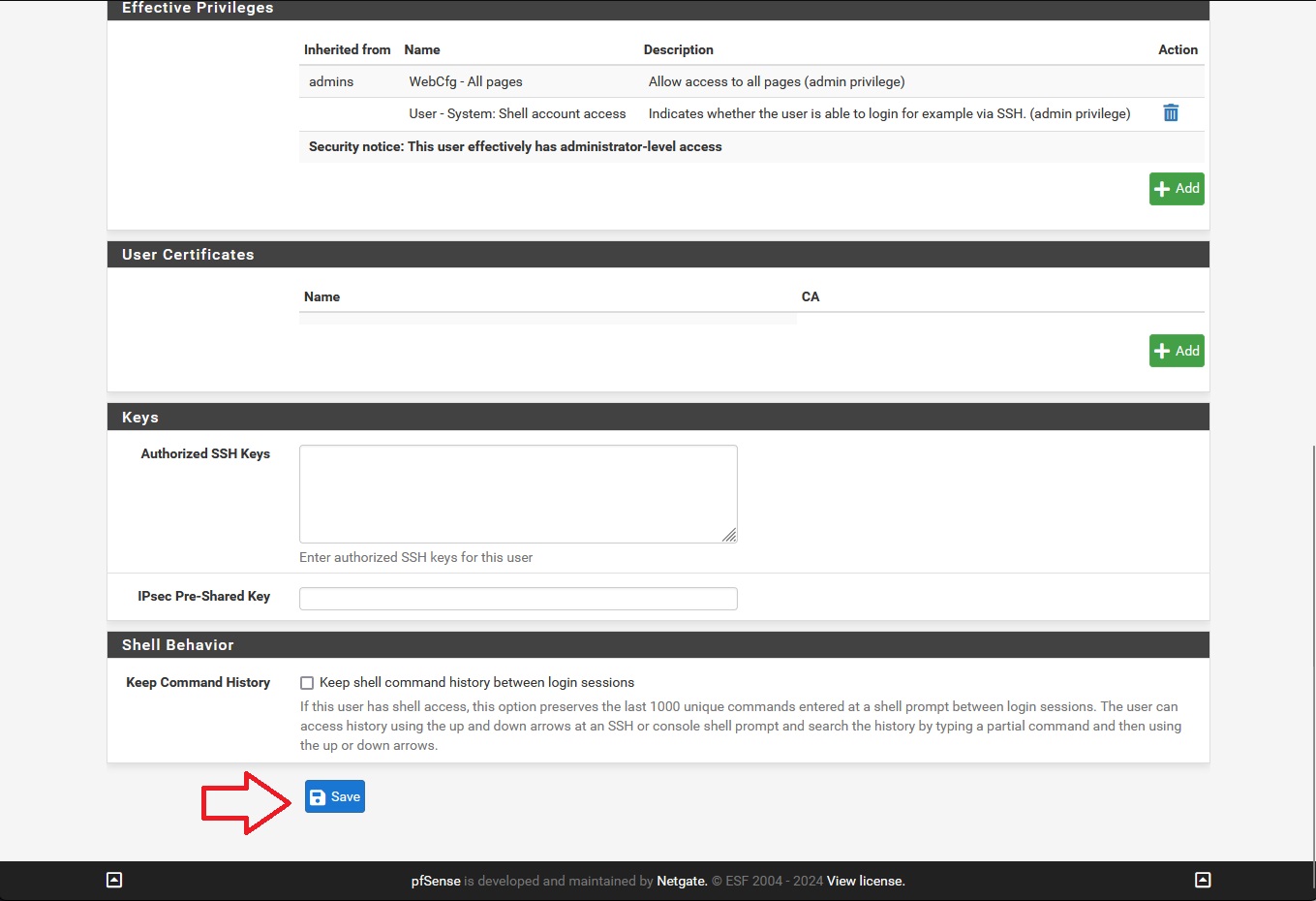Image resolution: width=1316 pixels, height=901 pixels.
Task: Delete the Shell account access privilege
Action: pos(1171,113)
